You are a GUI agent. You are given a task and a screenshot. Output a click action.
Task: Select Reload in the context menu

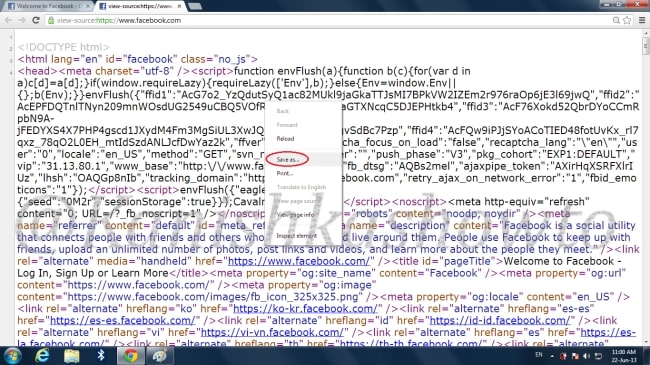click(285, 139)
